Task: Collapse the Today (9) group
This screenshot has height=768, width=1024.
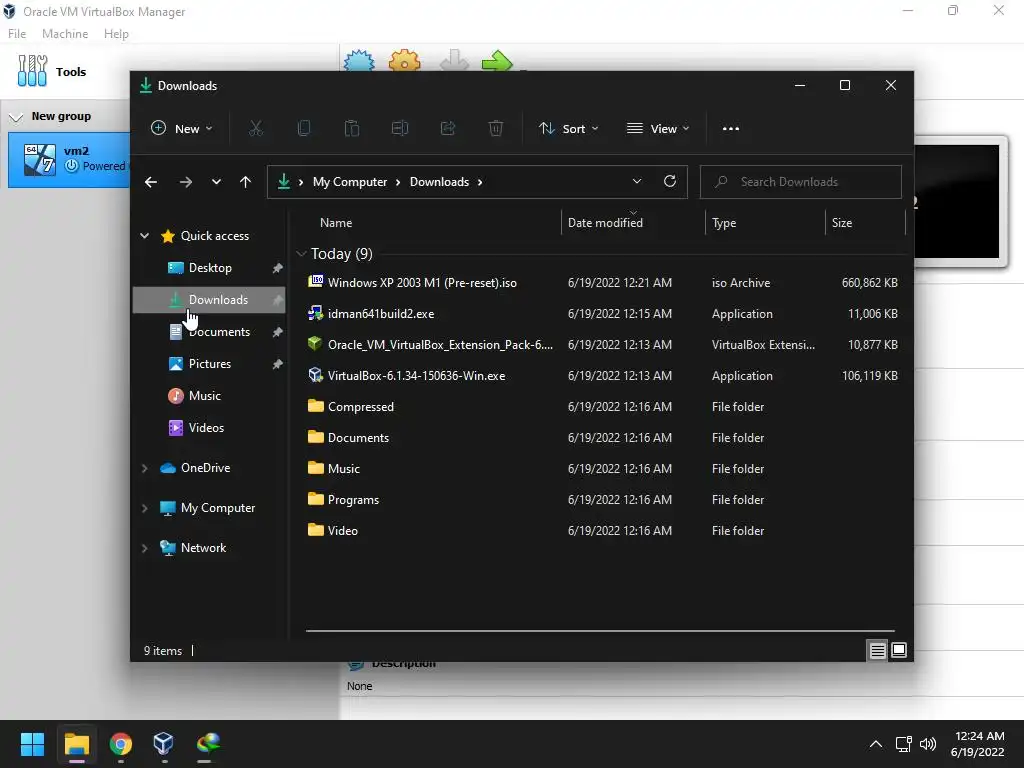Action: 301,253
